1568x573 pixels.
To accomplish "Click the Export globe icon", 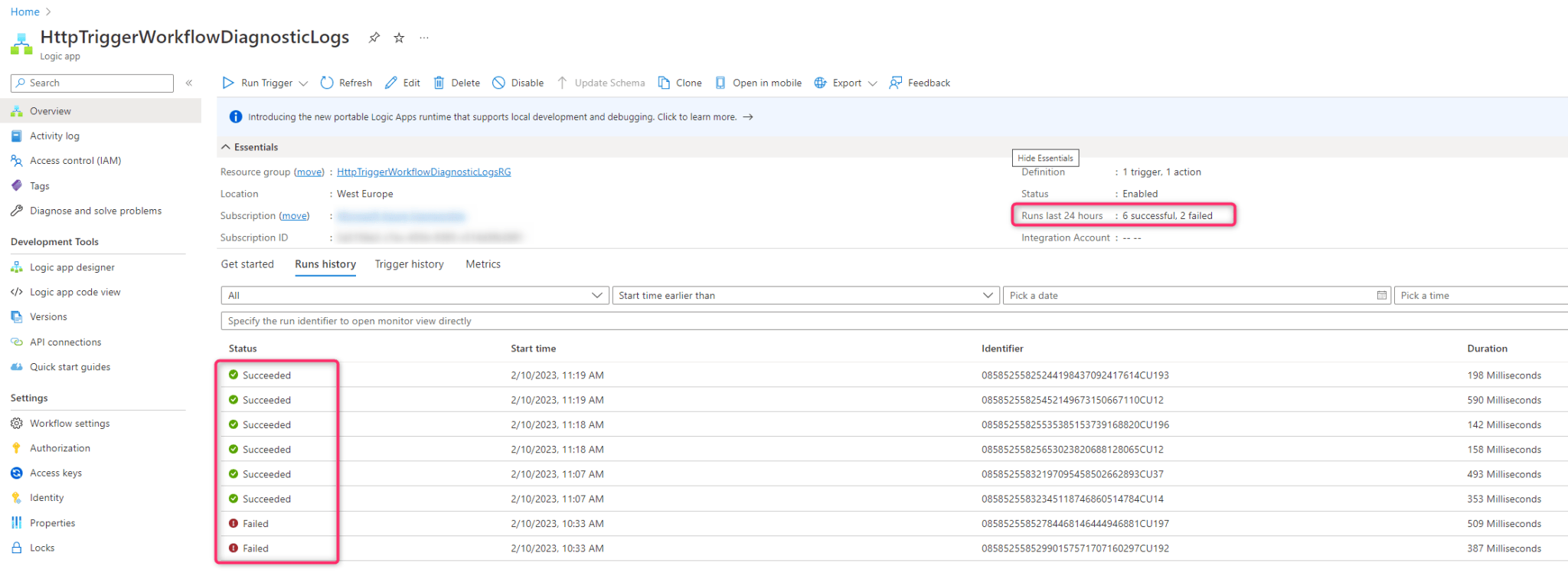I will 820,83.
